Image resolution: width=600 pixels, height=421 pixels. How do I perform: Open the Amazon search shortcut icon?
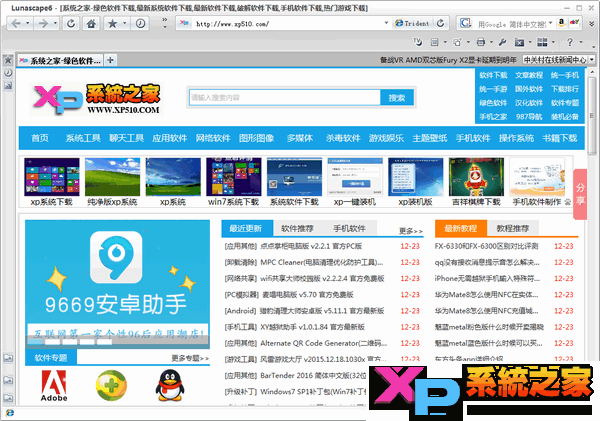pyautogui.click(x=561, y=22)
